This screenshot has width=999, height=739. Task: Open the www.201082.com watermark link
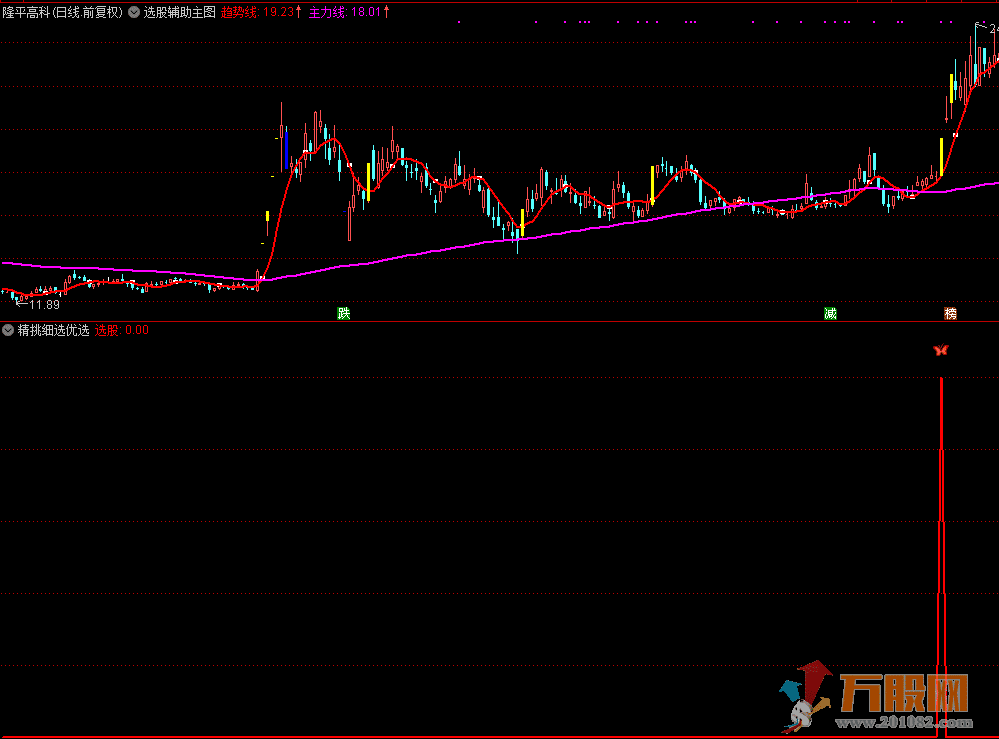[906, 722]
